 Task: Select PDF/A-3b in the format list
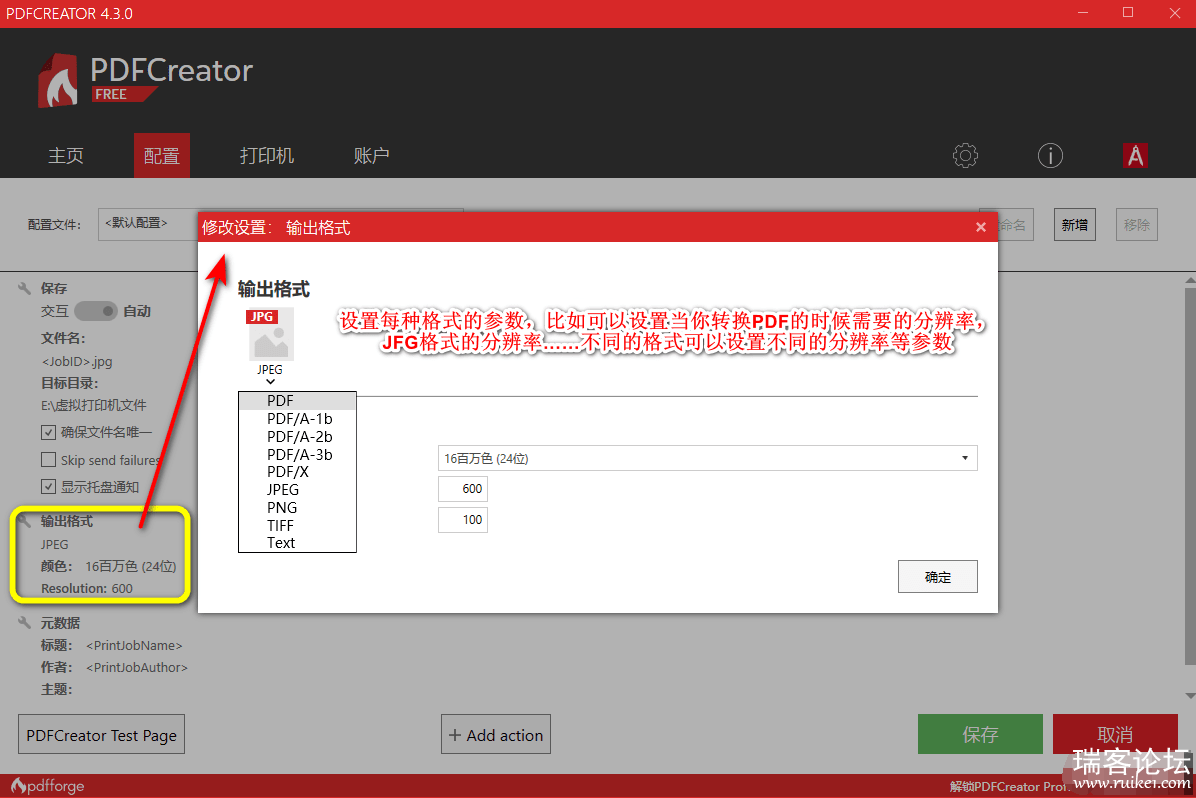(x=297, y=454)
